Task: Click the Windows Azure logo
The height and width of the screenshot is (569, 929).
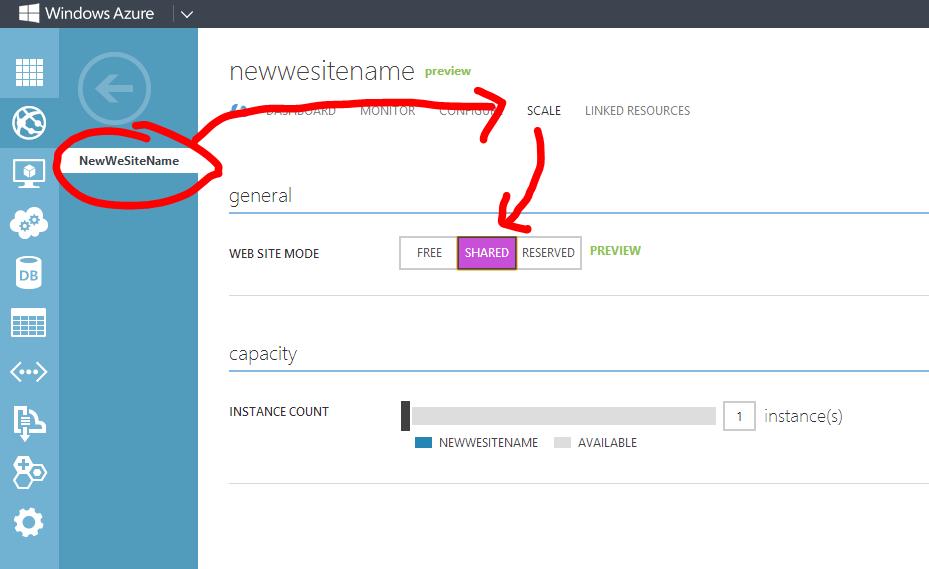Action: pos(87,13)
